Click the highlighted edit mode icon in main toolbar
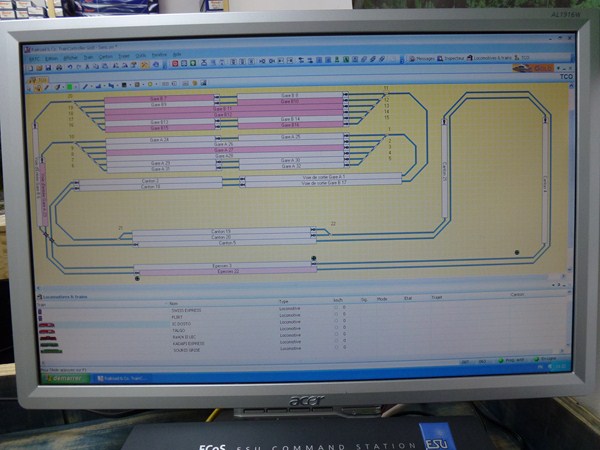 (145, 65)
